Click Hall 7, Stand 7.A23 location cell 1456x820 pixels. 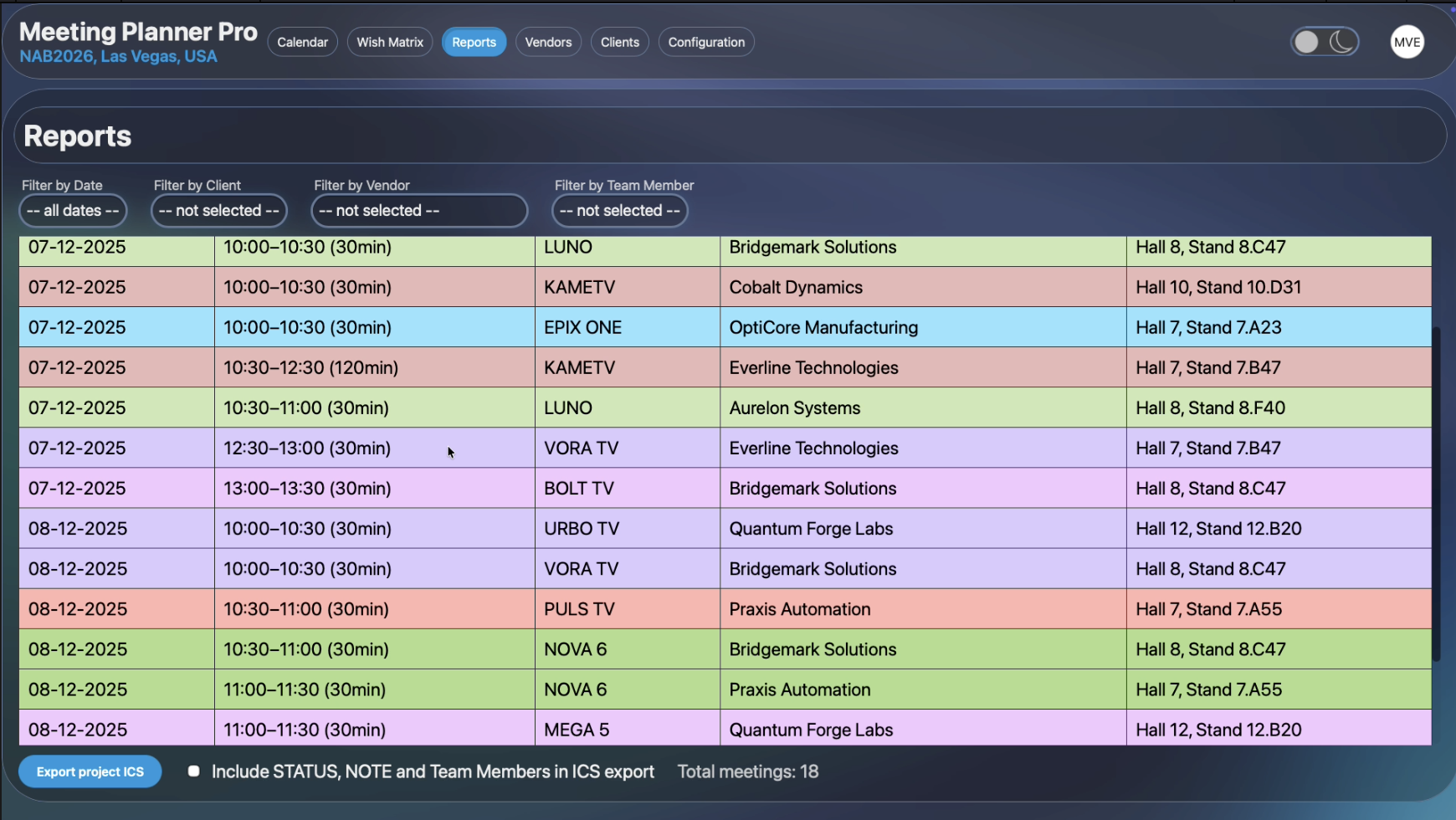click(1279, 327)
